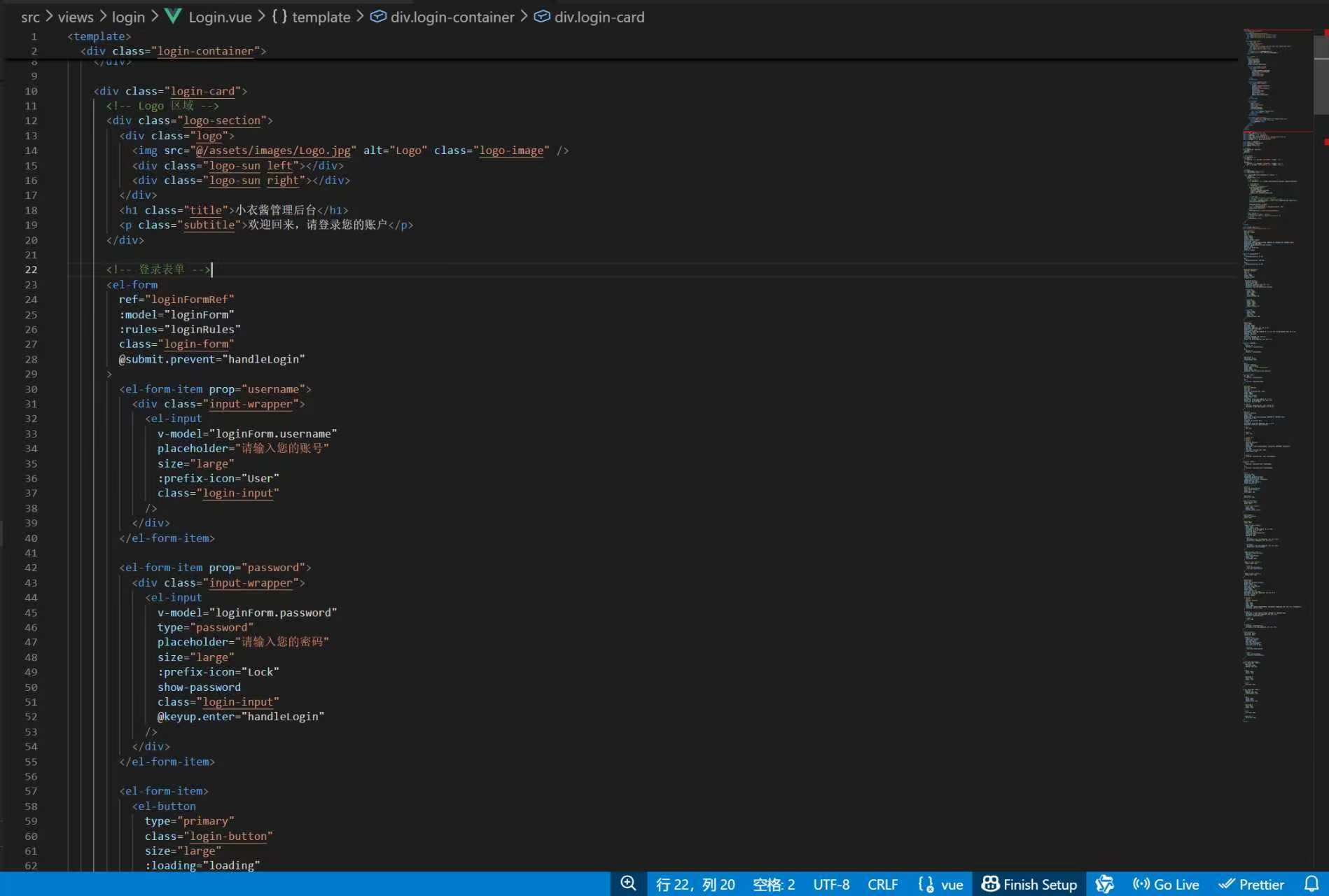Image resolution: width=1329 pixels, height=896 pixels.
Task: Change line ending via CRLF indicator
Action: coord(882,884)
